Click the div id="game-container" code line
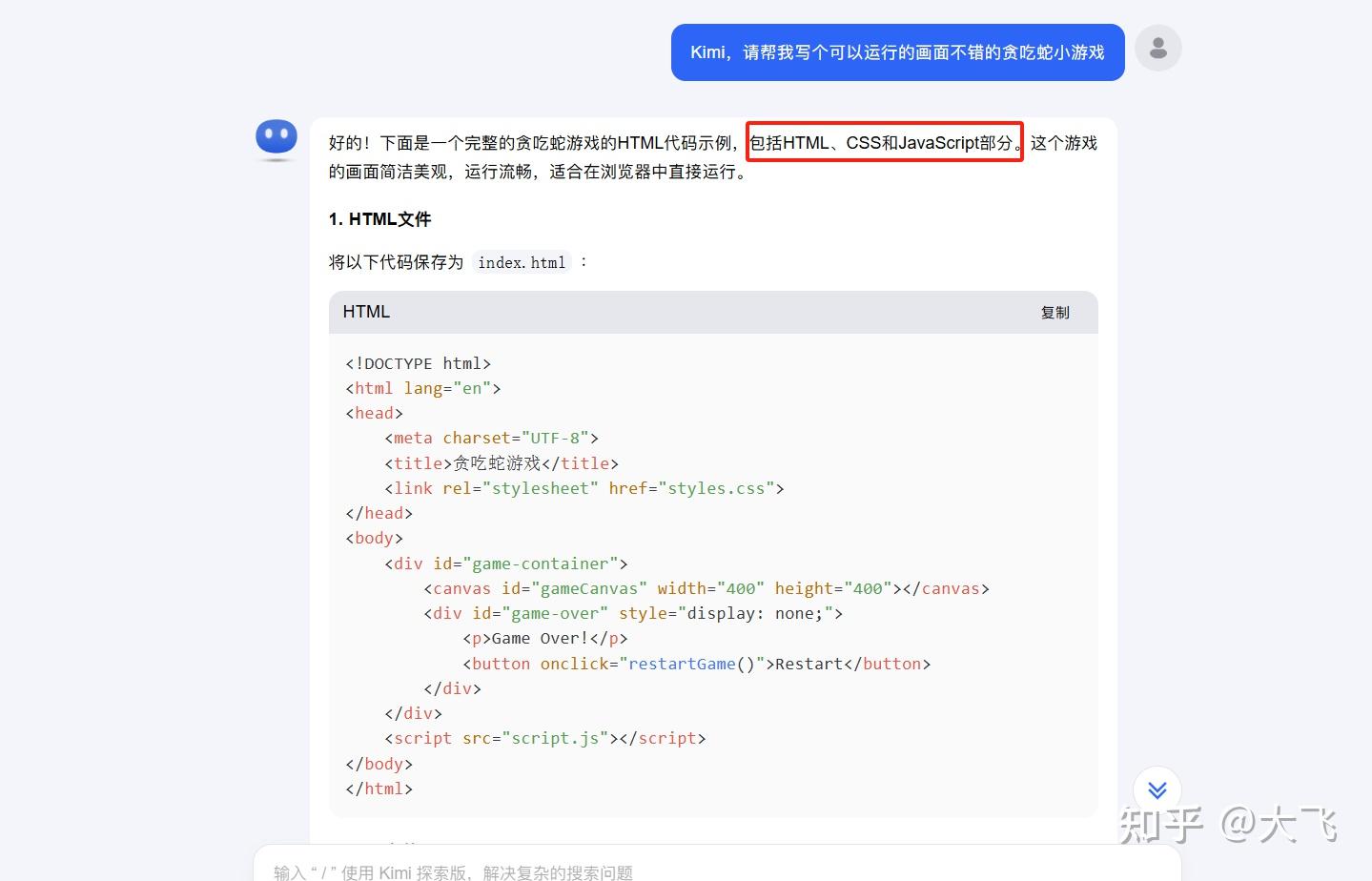Viewport: 1372px width, 881px height. (506, 563)
